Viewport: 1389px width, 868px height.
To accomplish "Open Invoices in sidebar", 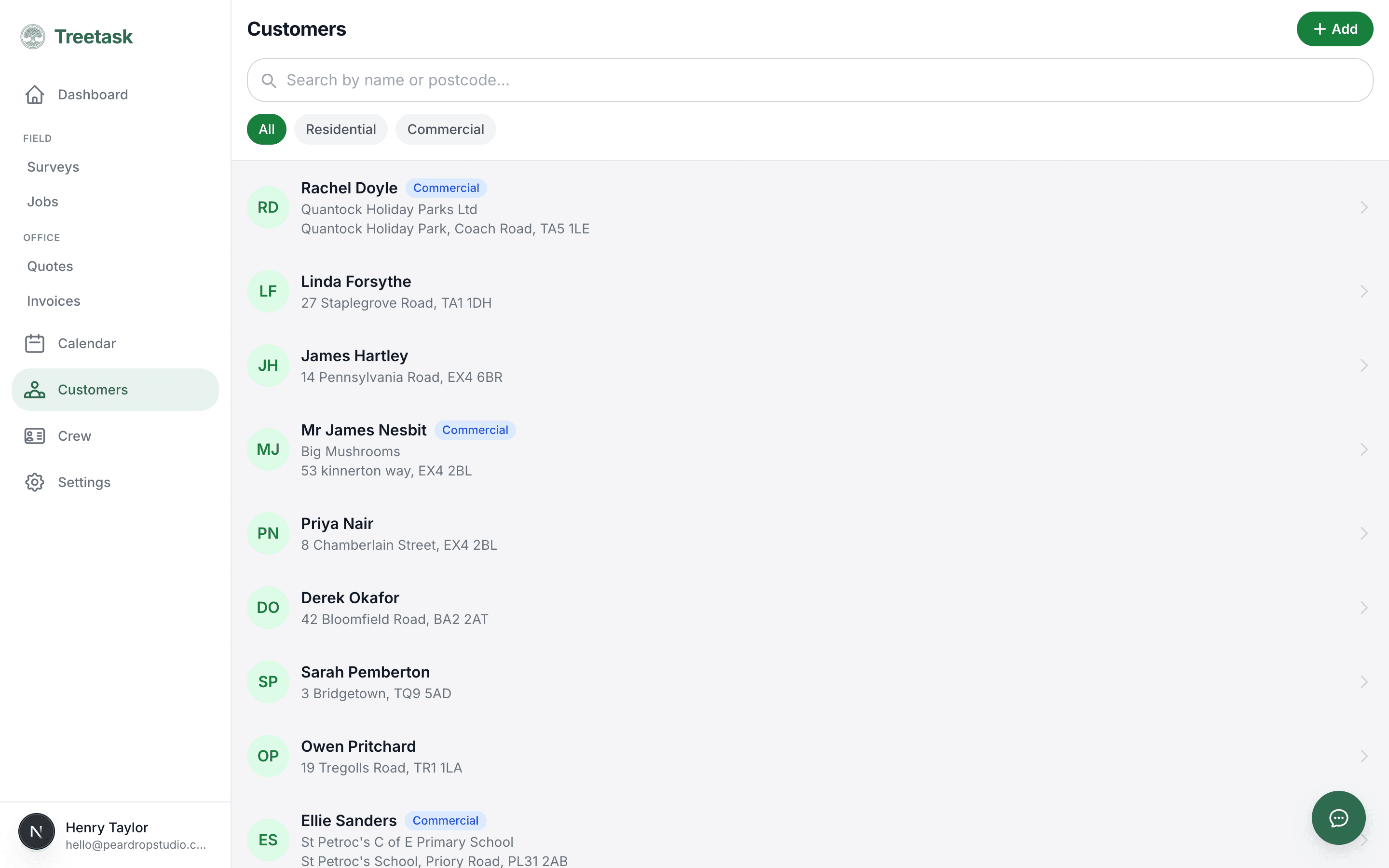I will (x=54, y=301).
